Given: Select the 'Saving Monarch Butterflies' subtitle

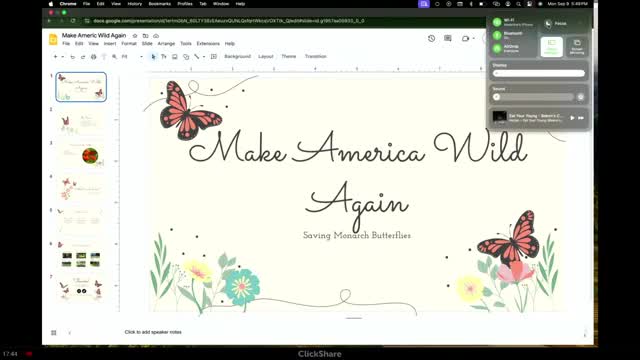Looking at the screenshot, I should pos(357,236).
